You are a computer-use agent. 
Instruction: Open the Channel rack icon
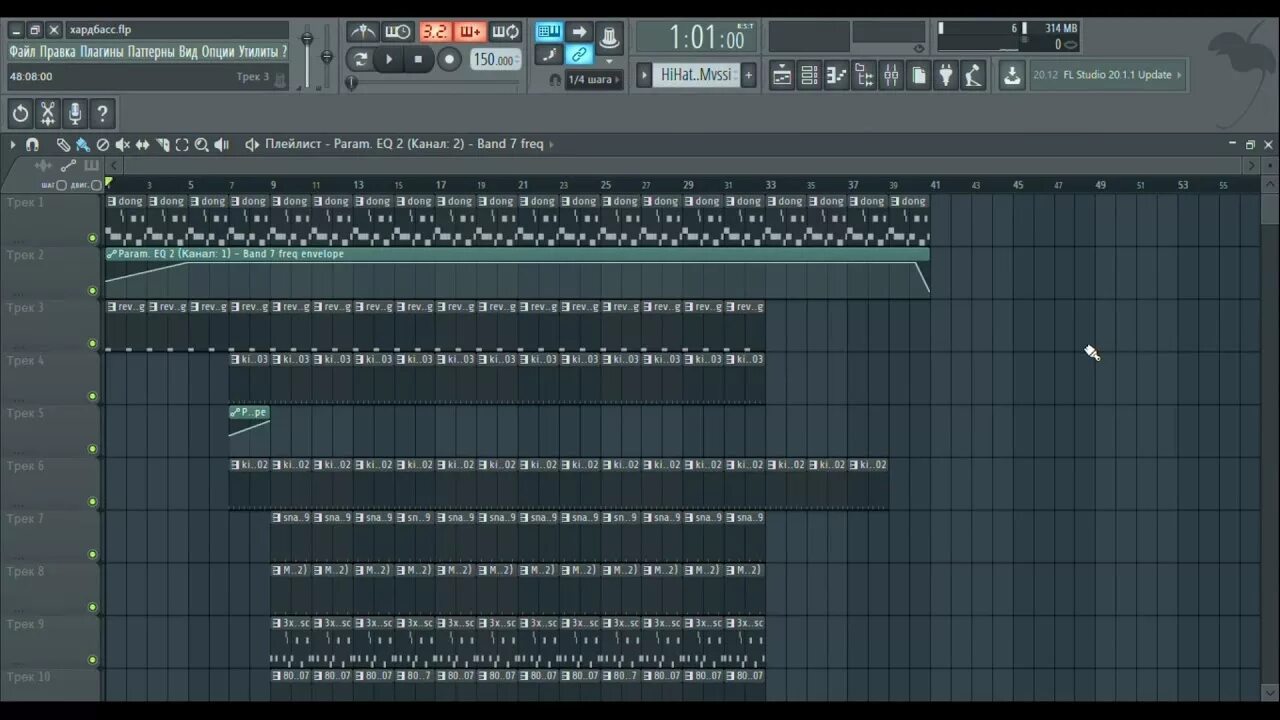point(810,75)
